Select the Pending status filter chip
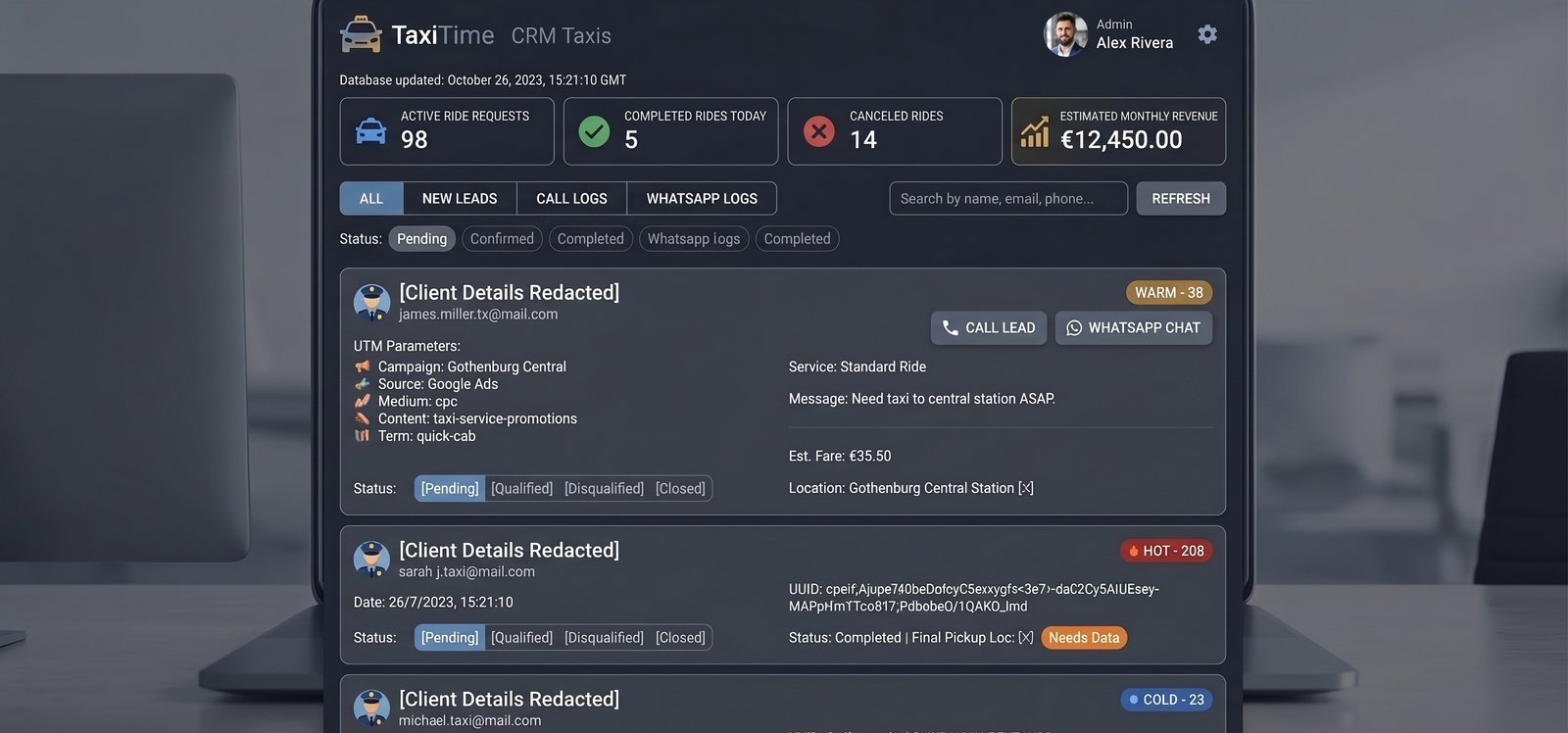1568x733 pixels. tap(422, 239)
